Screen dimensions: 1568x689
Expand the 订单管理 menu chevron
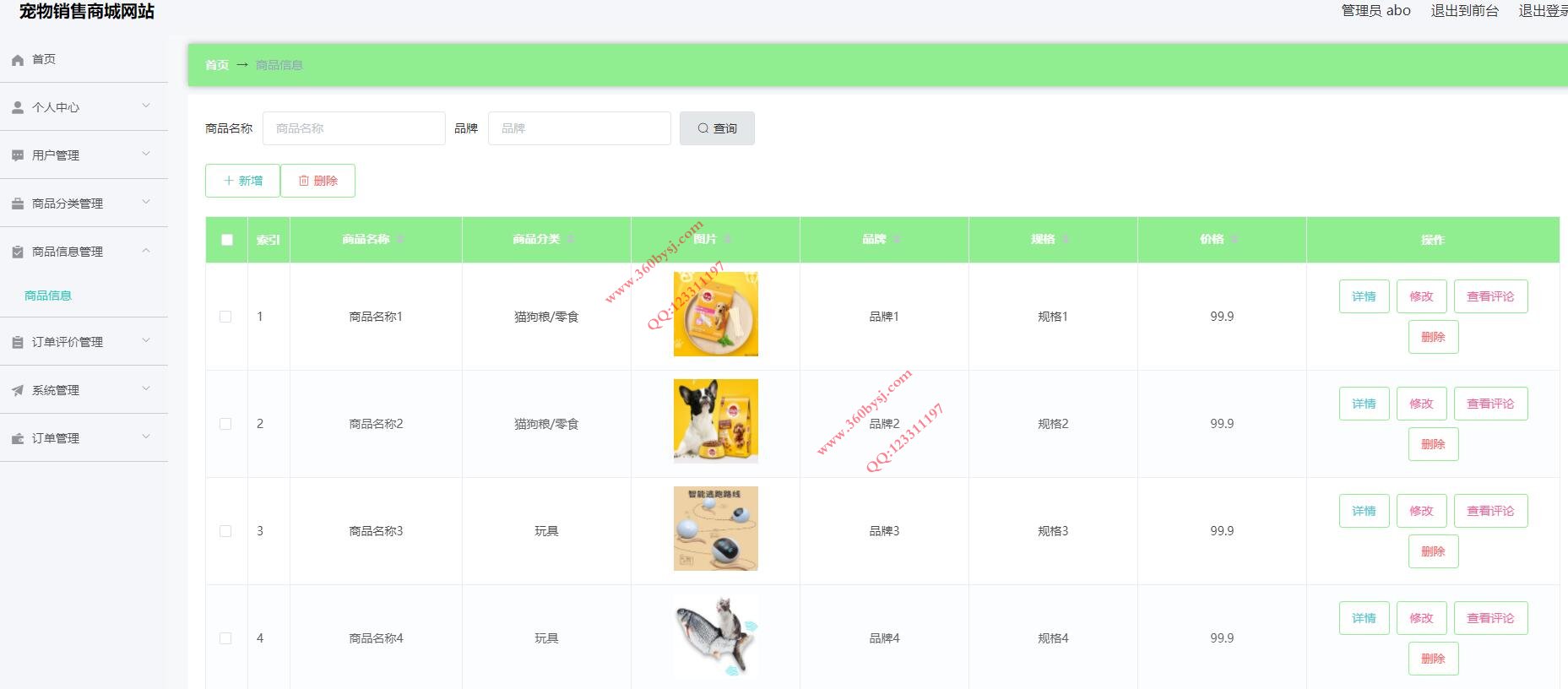click(x=146, y=437)
